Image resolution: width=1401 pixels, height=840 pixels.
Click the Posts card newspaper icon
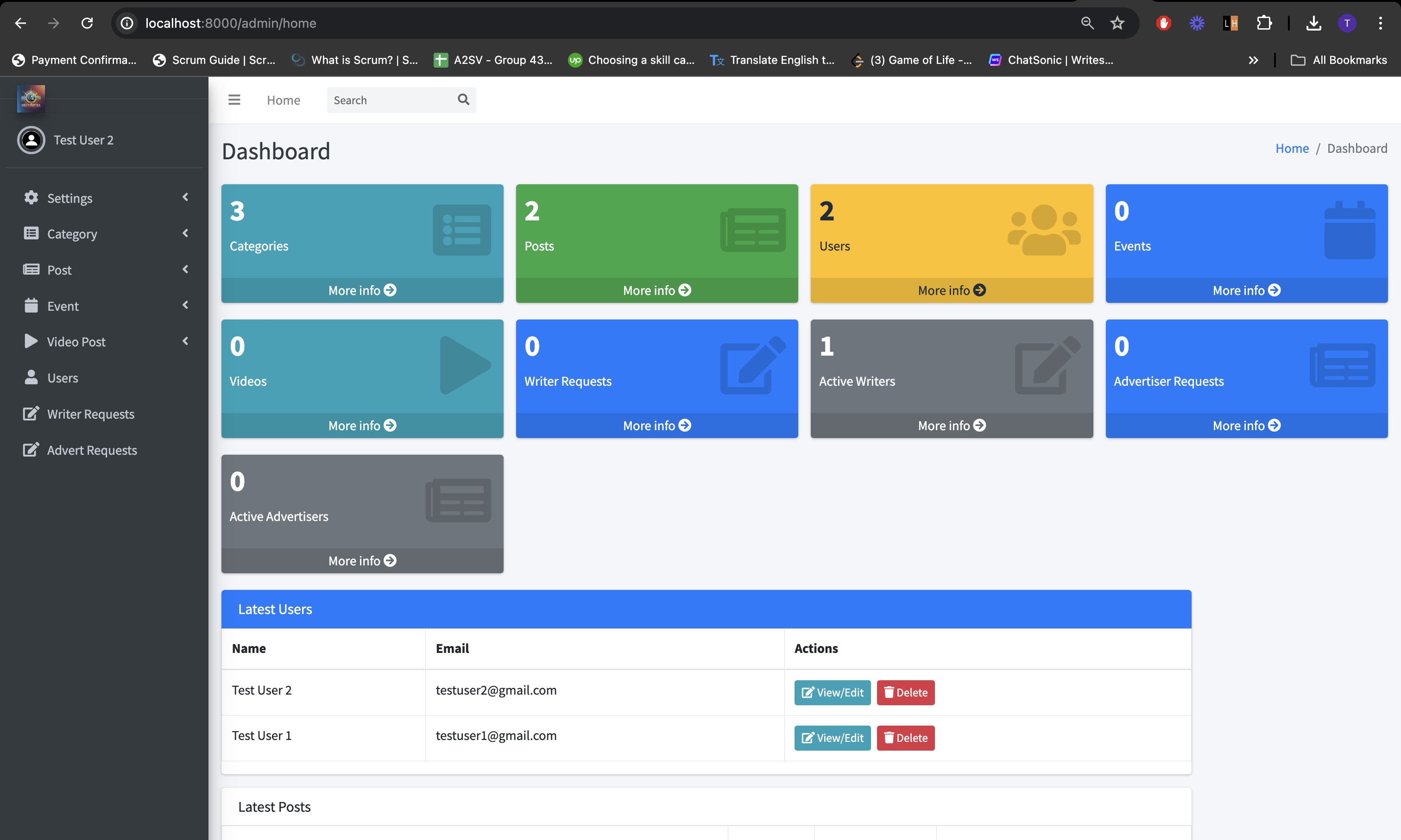coord(752,230)
